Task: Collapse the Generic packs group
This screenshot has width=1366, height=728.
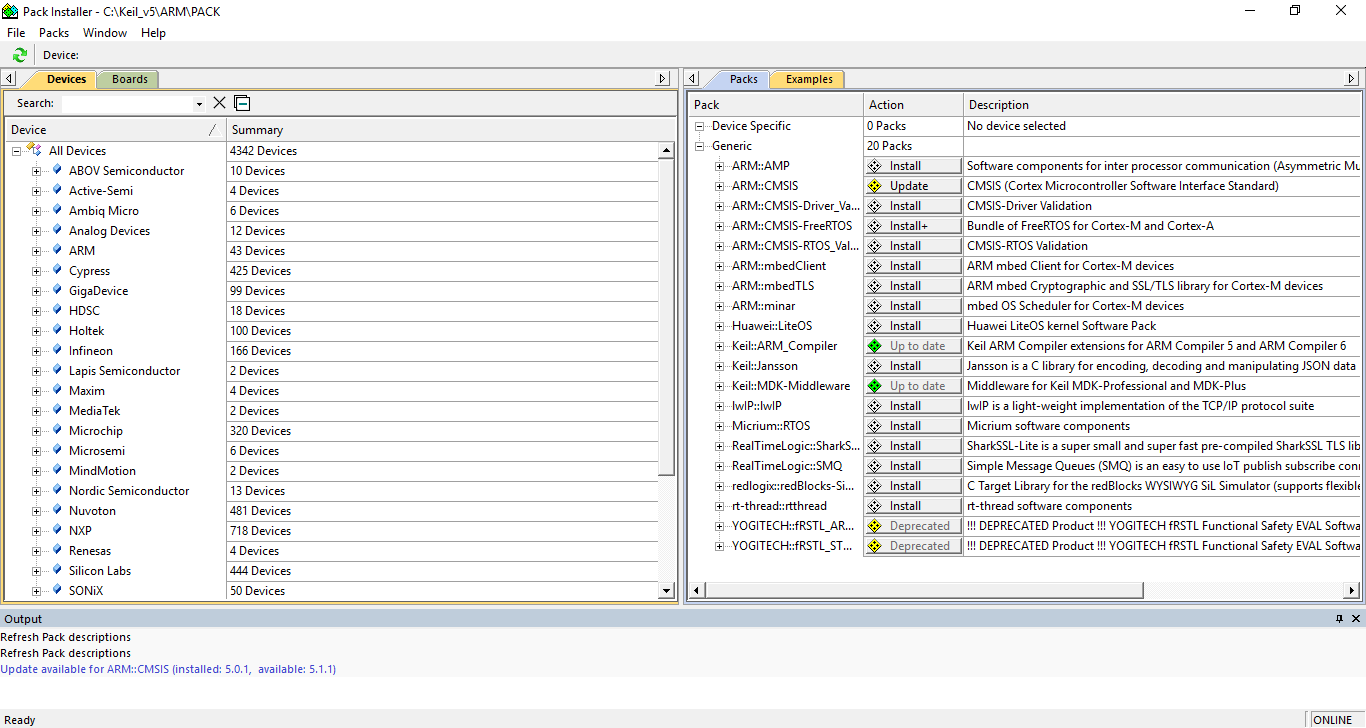Action: 700,146
